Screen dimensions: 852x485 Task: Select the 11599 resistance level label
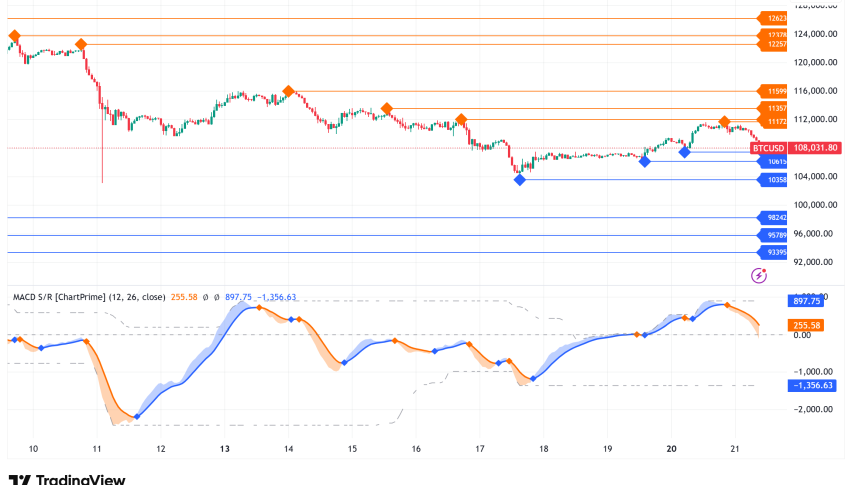pos(775,90)
